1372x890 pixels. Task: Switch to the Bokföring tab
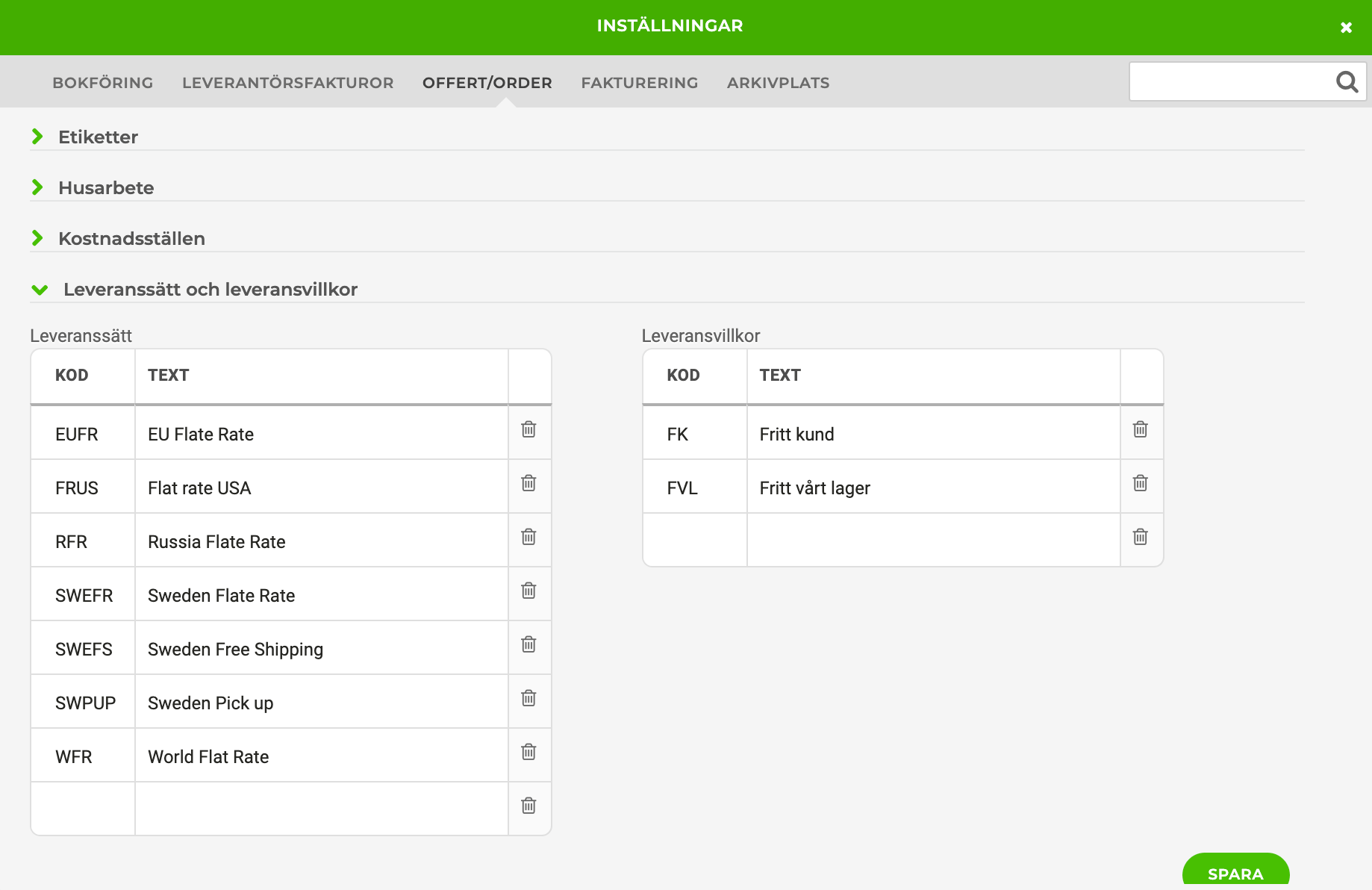pos(103,83)
